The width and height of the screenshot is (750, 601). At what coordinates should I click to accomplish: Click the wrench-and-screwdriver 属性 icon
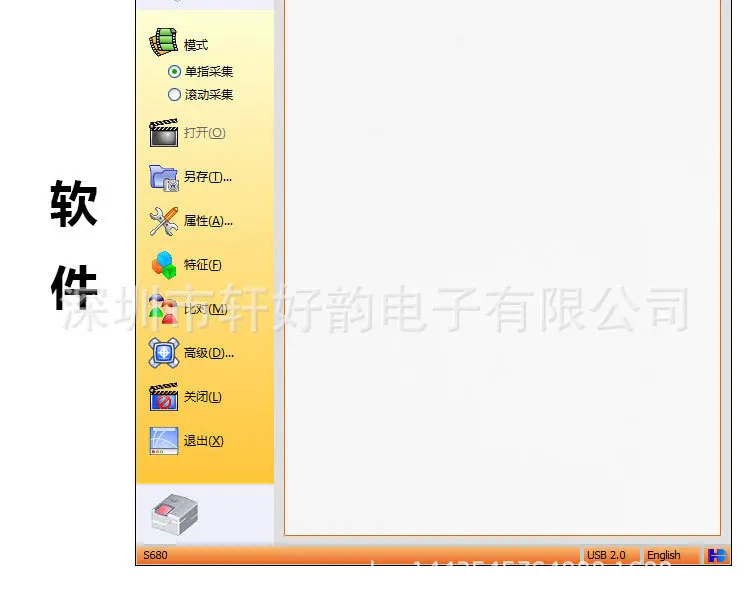(164, 221)
